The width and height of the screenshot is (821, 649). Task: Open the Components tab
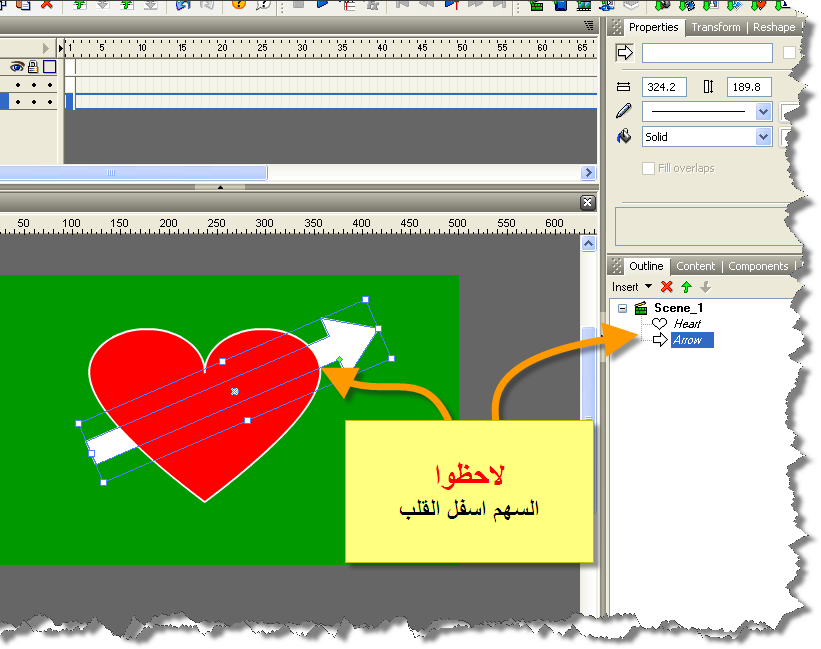click(x=757, y=266)
